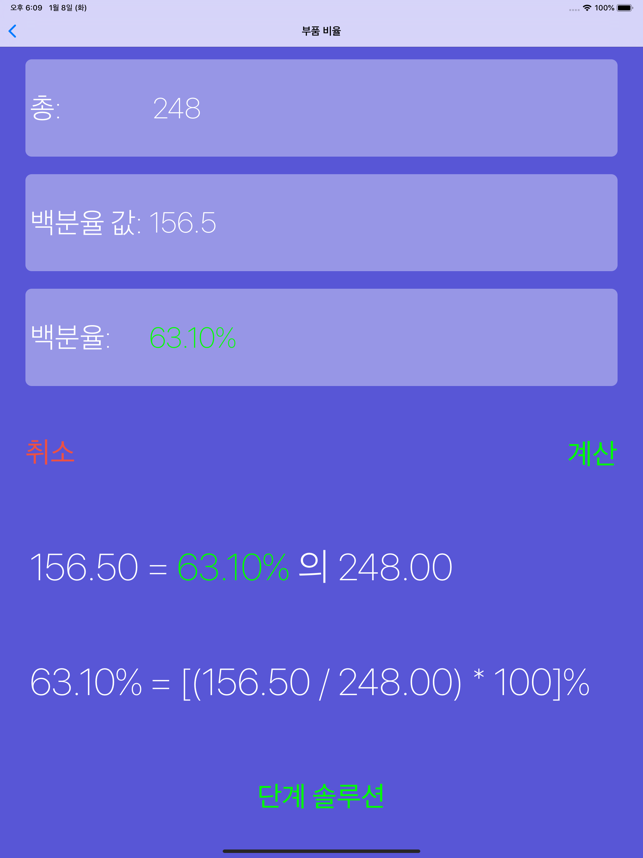
Task: Tap the 백분율: label
Action: pos(70,338)
